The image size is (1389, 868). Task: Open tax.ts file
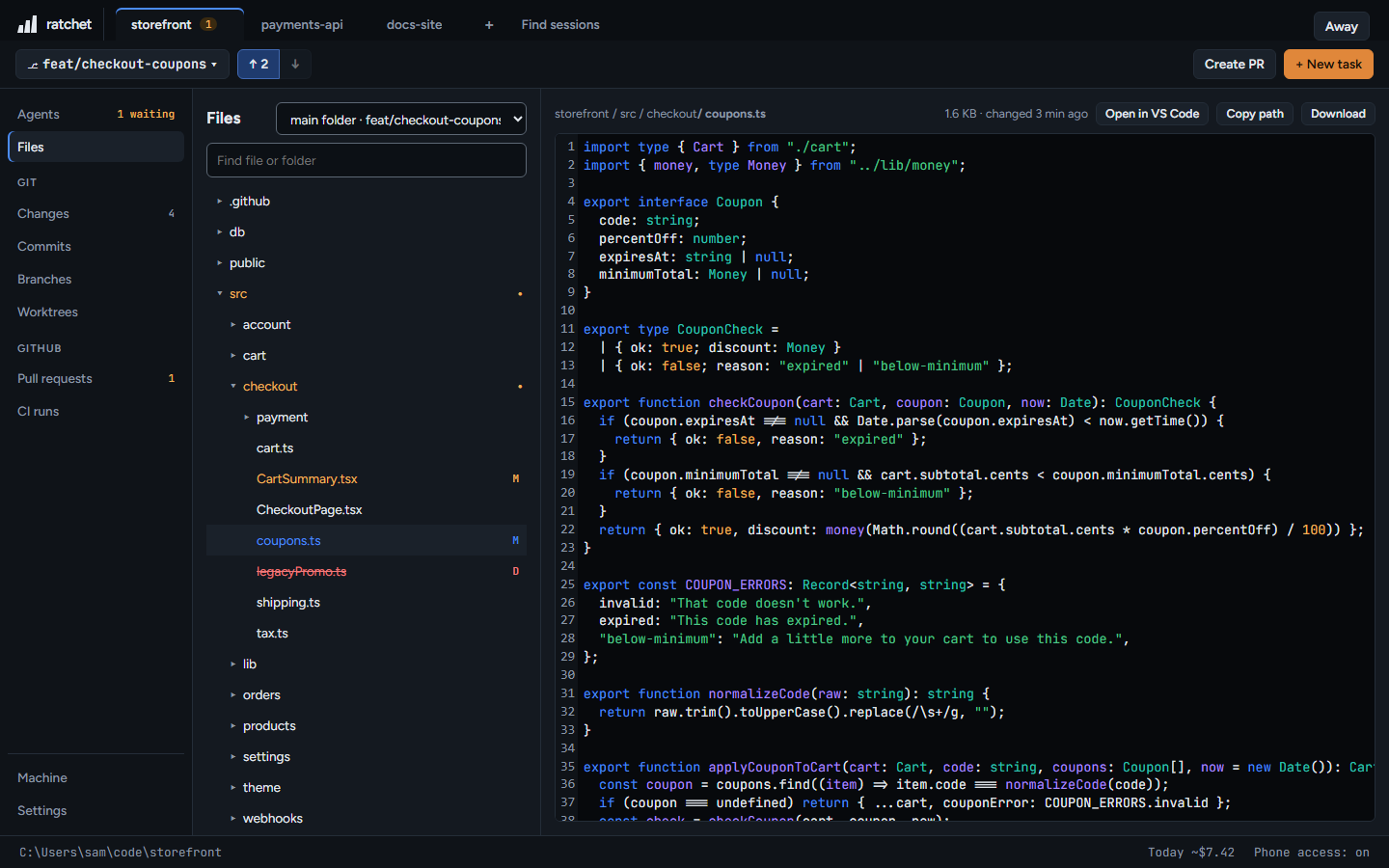click(x=367, y=634)
